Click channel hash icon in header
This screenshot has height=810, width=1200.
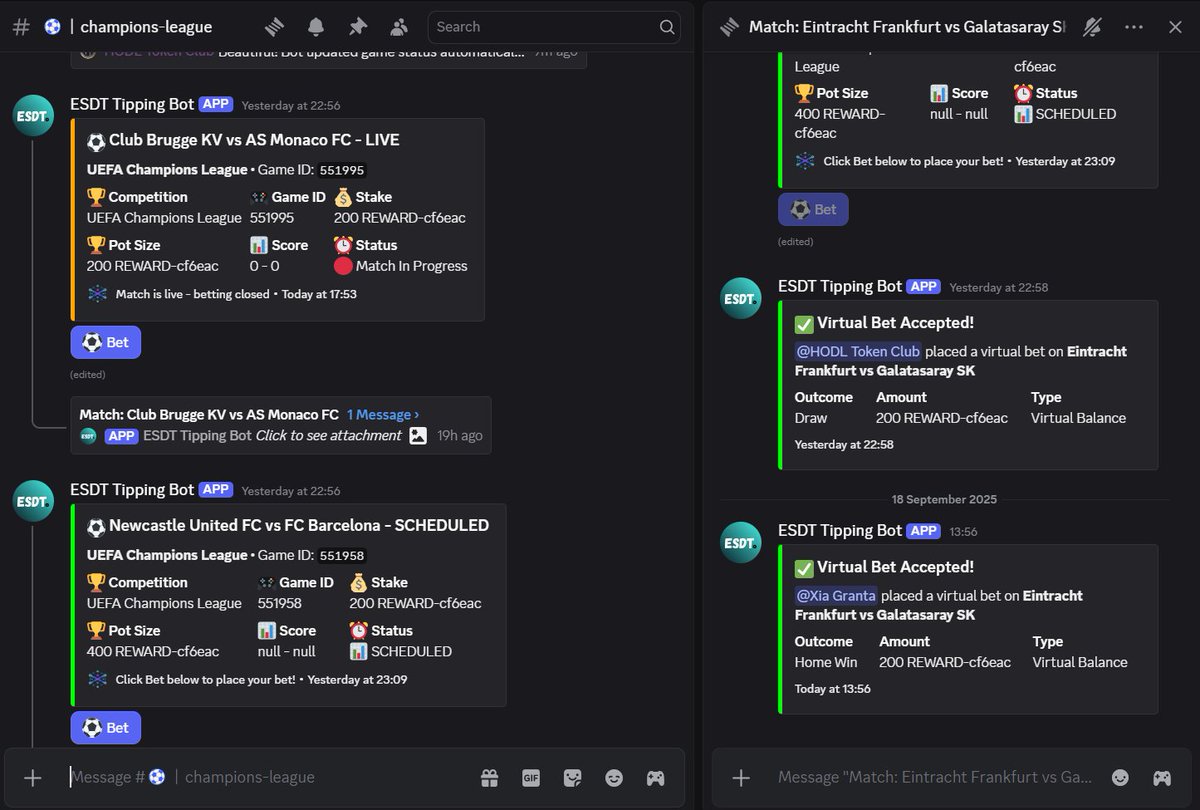click(21, 27)
